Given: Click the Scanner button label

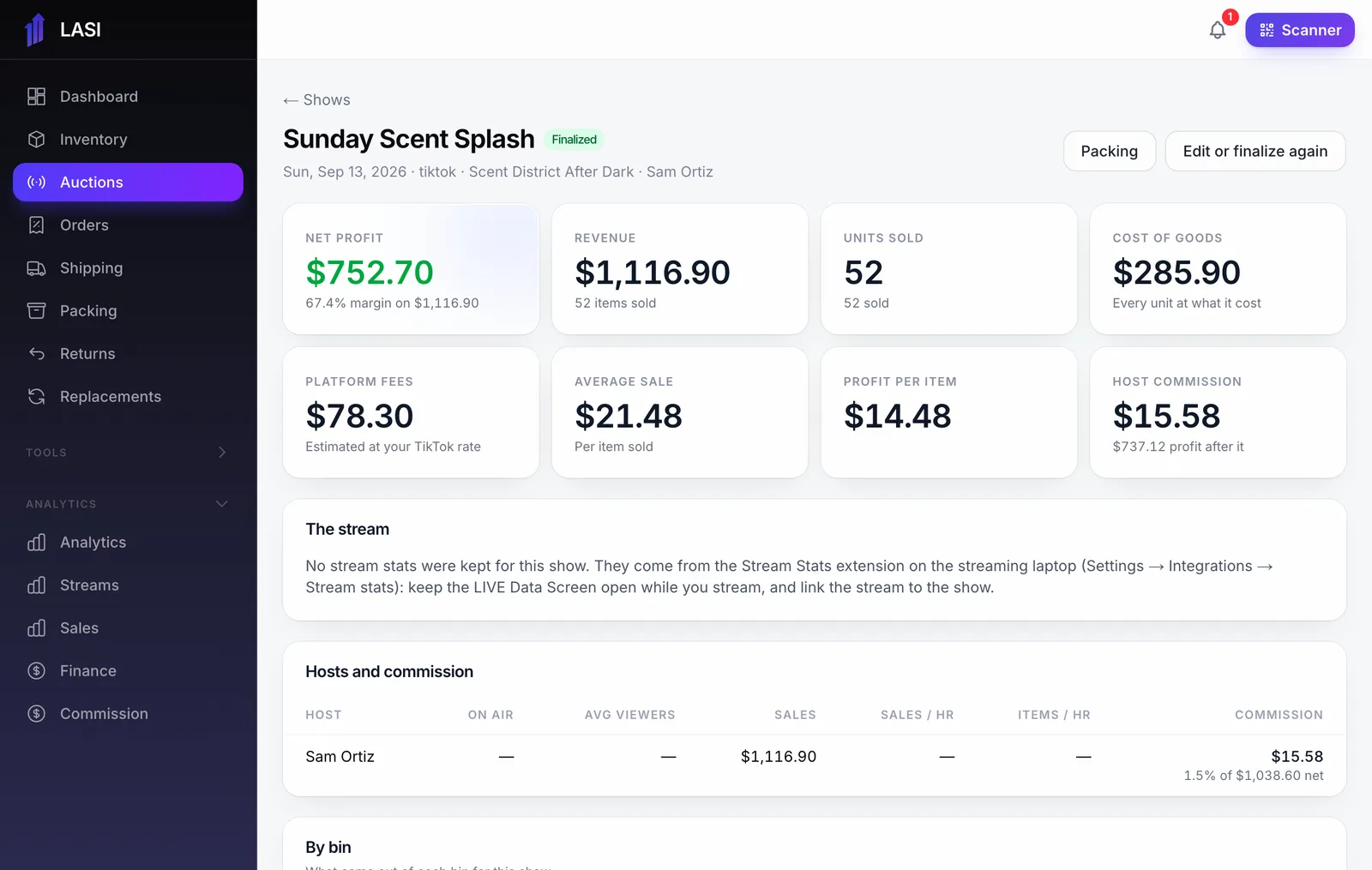Looking at the screenshot, I should 1311,30.
